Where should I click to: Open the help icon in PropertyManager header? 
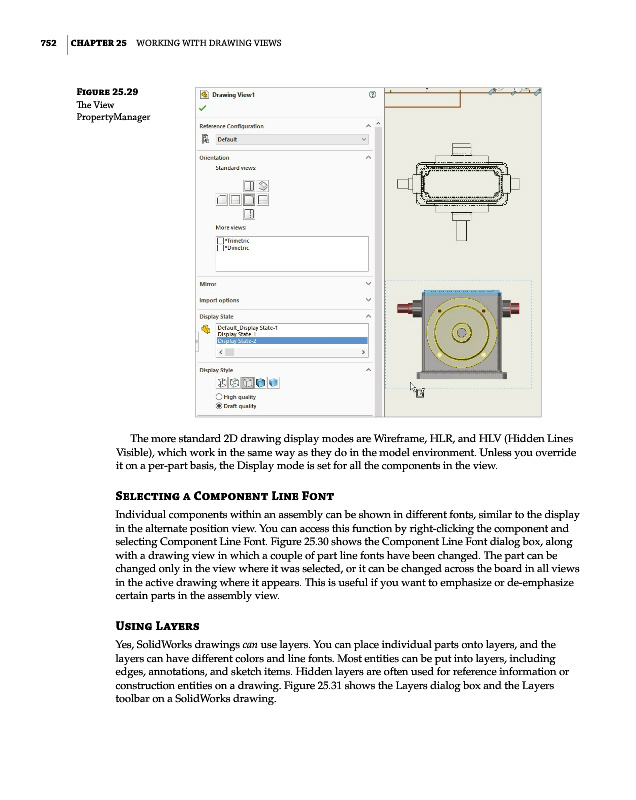pyautogui.click(x=372, y=95)
